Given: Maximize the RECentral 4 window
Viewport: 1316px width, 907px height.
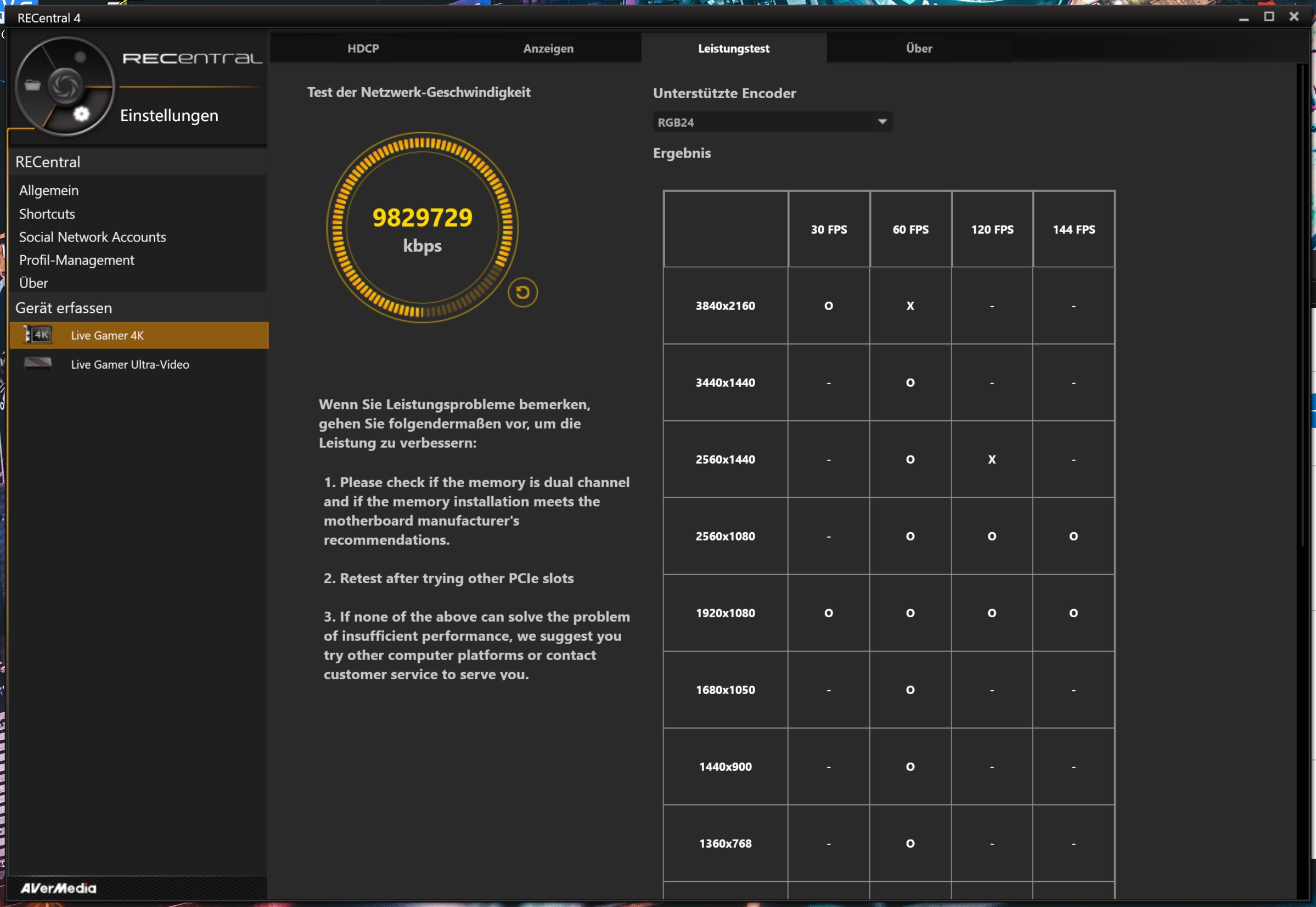Looking at the screenshot, I should [1269, 17].
